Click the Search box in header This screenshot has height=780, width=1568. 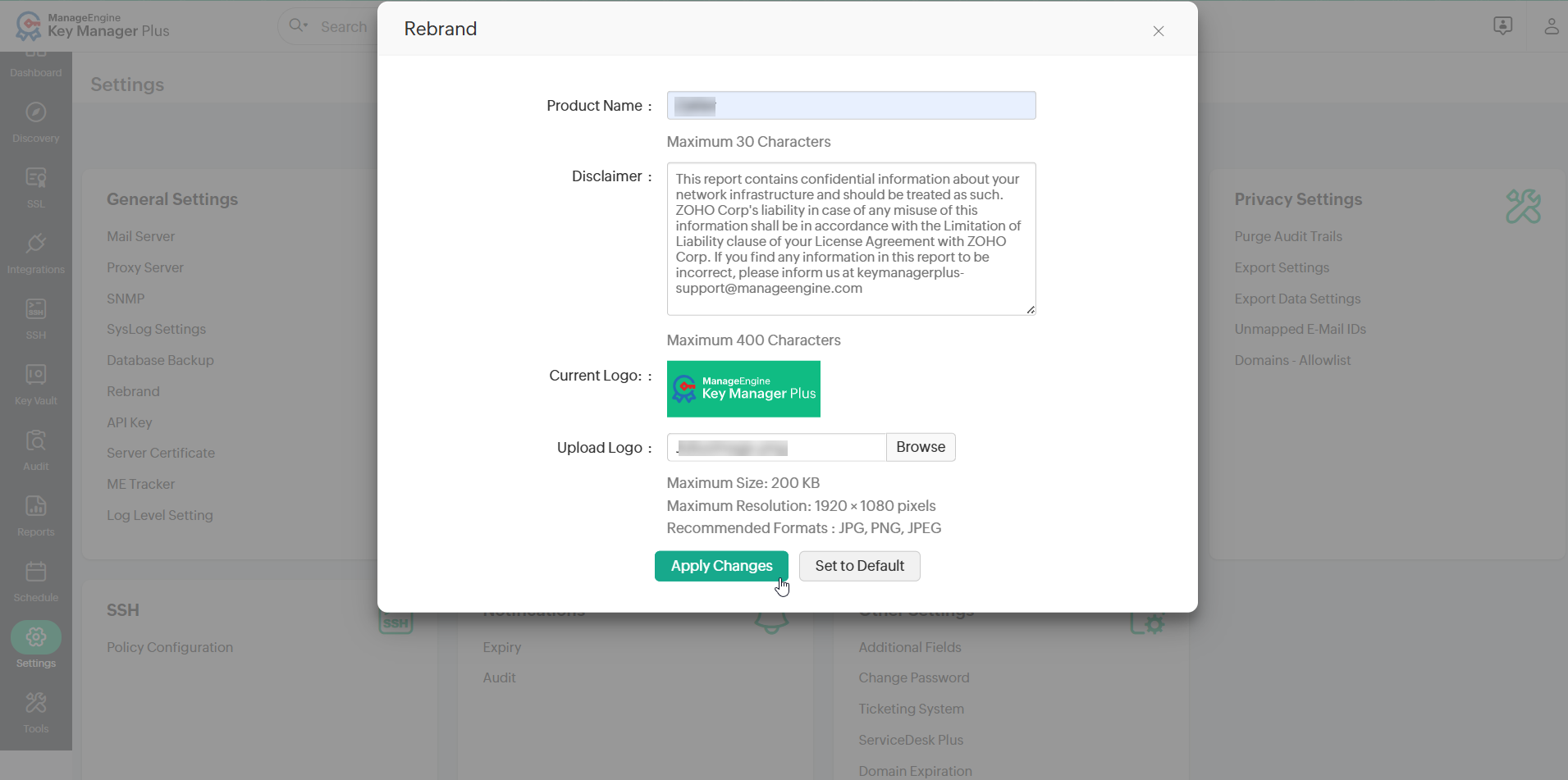344,26
